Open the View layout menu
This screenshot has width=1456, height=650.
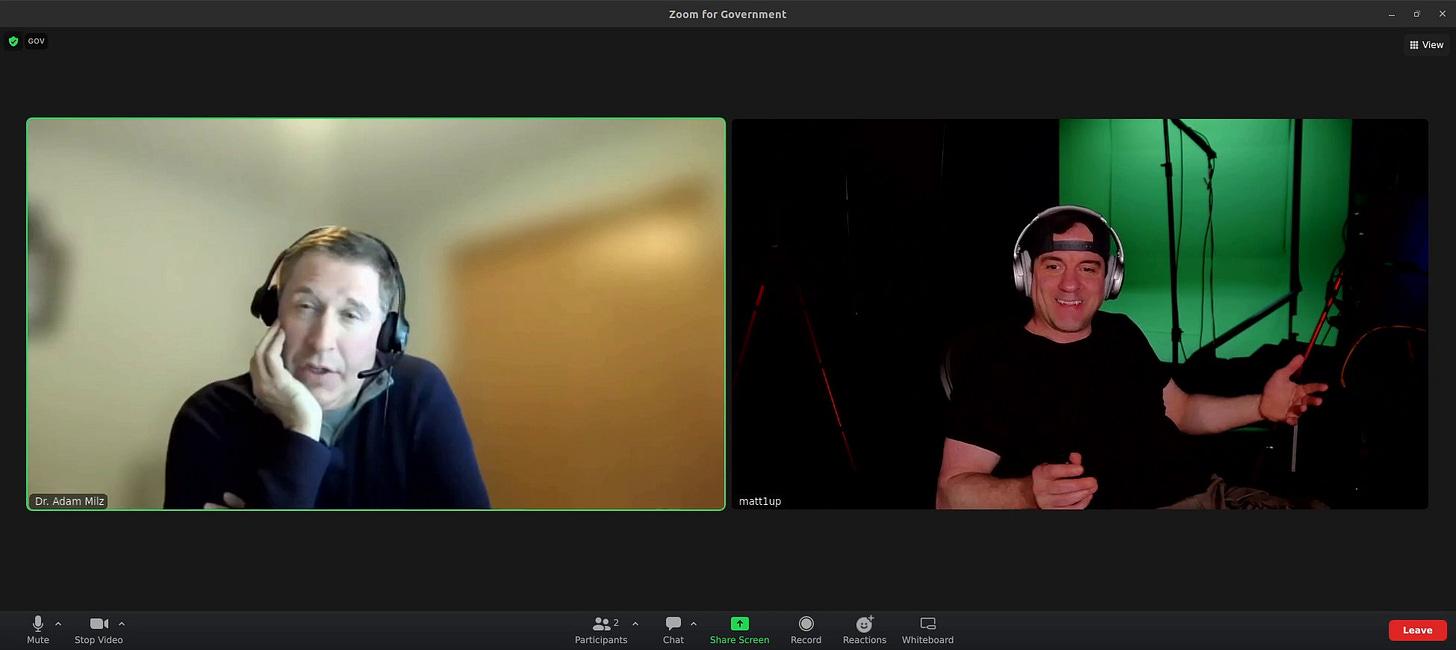(1426, 45)
